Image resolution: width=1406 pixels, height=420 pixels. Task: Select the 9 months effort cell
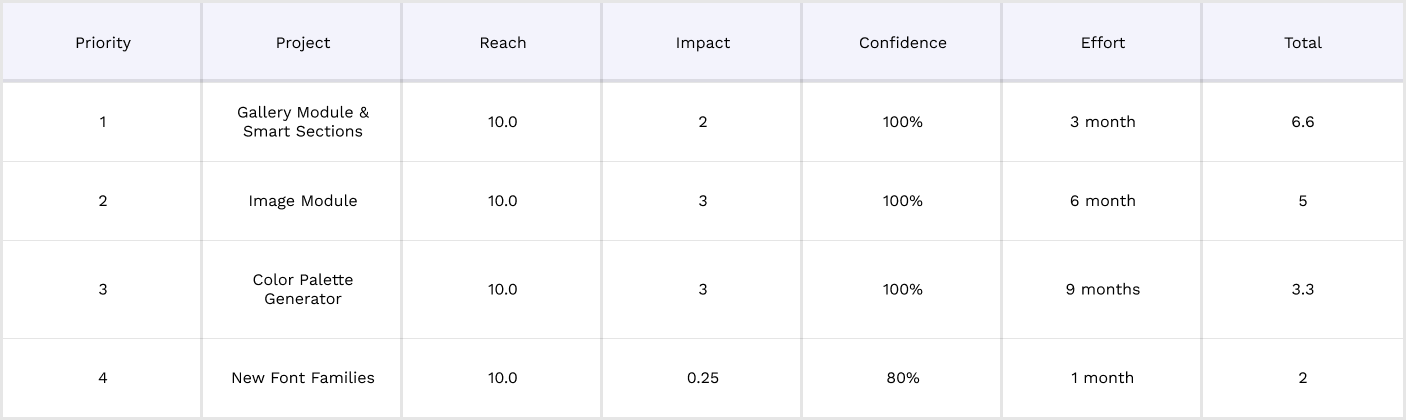[1102, 289]
